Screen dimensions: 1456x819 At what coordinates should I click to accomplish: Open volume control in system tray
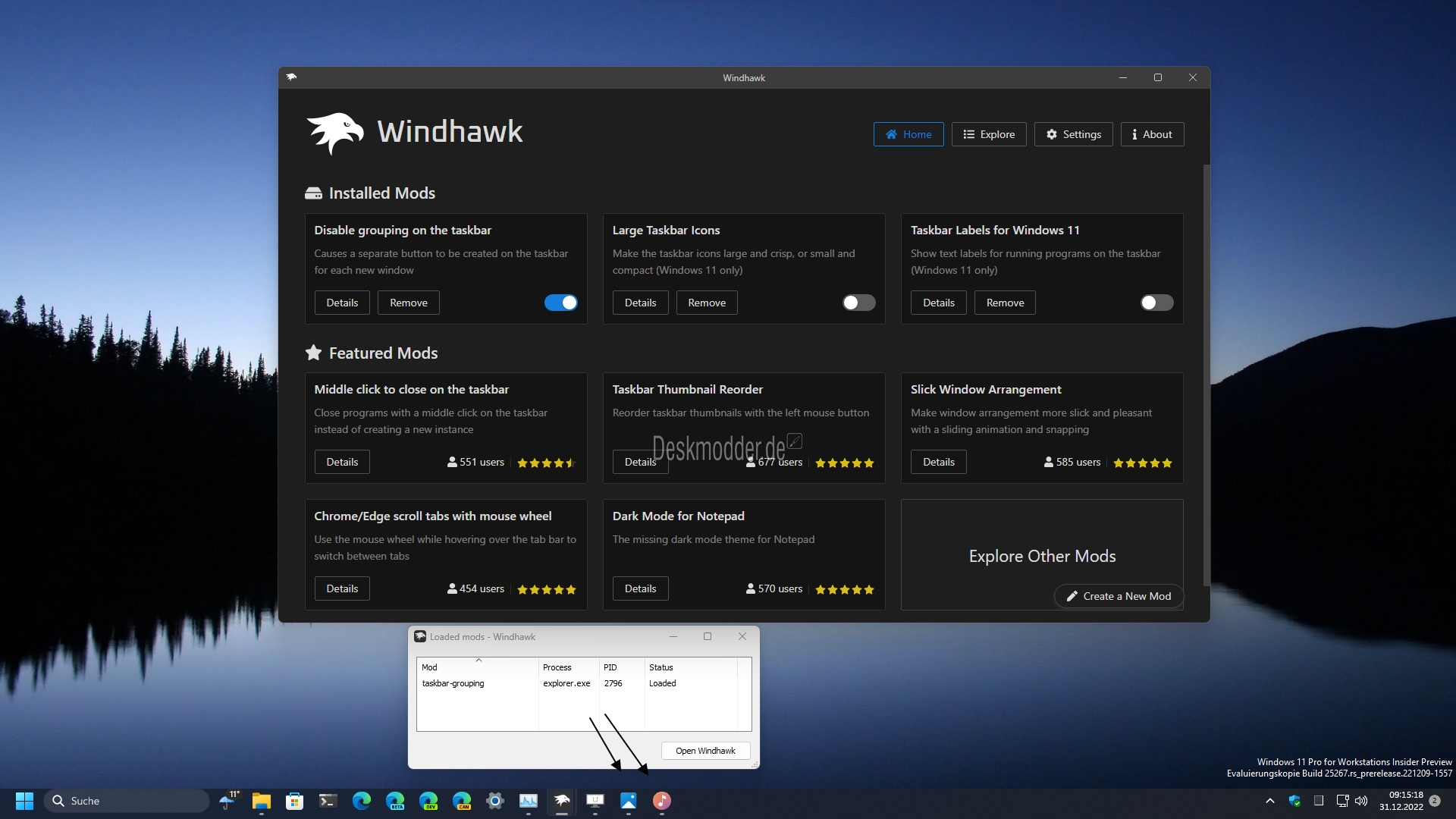(x=1361, y=801)
